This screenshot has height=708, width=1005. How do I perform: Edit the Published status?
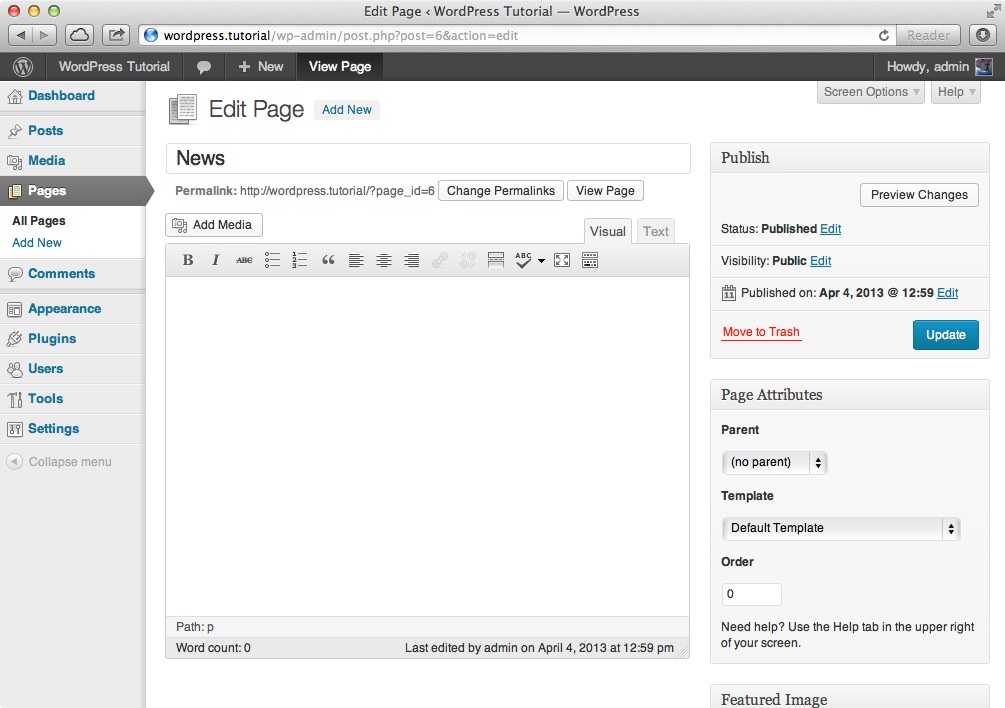coord(830,229)
